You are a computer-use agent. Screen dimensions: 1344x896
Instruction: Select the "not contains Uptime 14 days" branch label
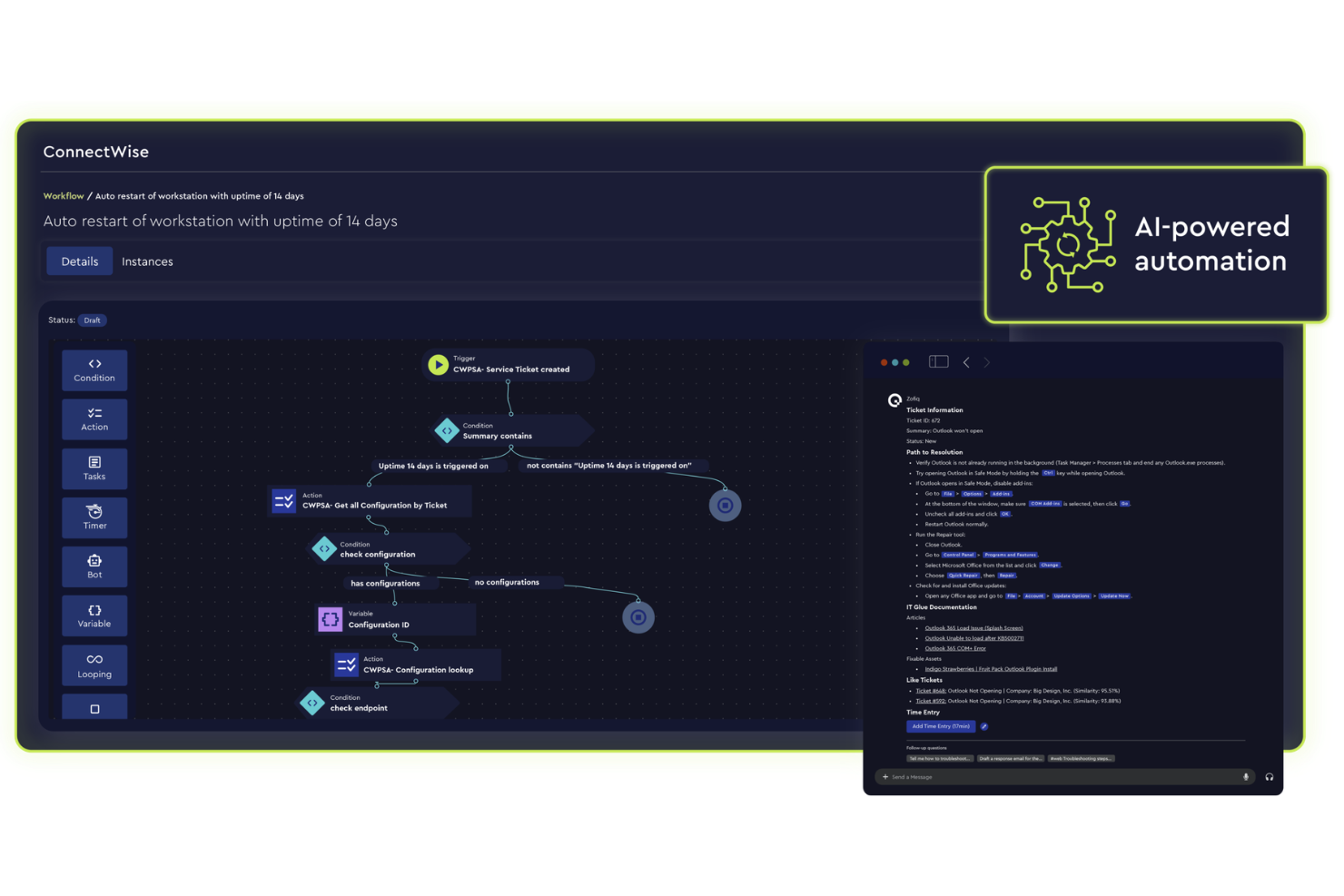[608, 466]
